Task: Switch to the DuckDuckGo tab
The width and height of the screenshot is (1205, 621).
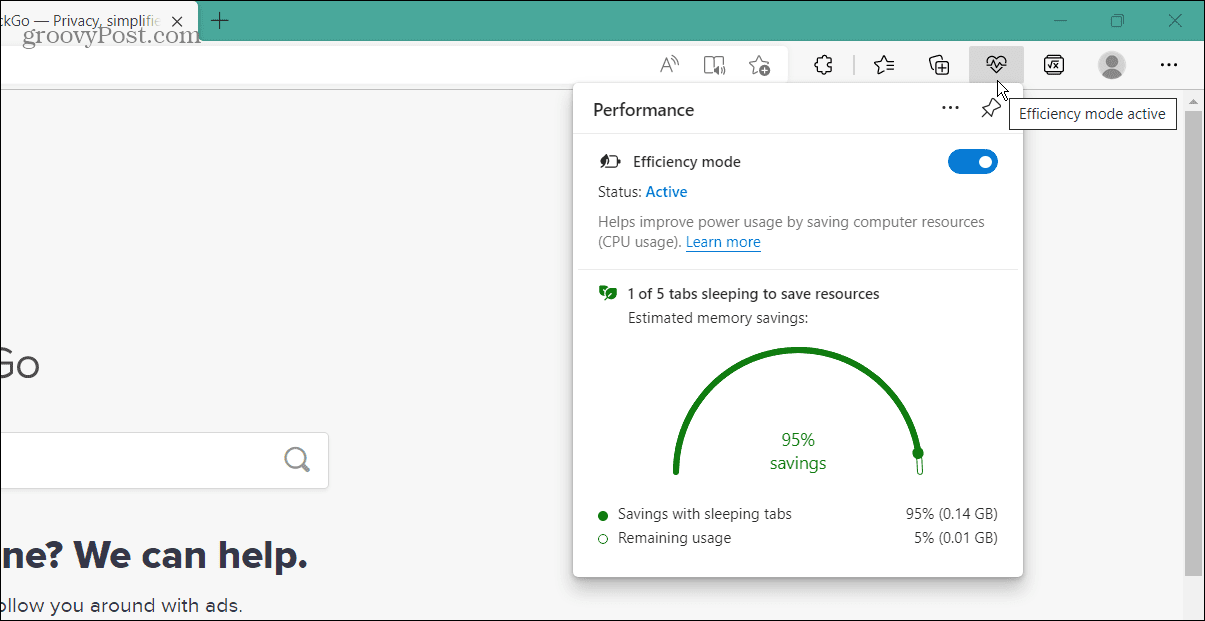Action: (x=85, y=20)
